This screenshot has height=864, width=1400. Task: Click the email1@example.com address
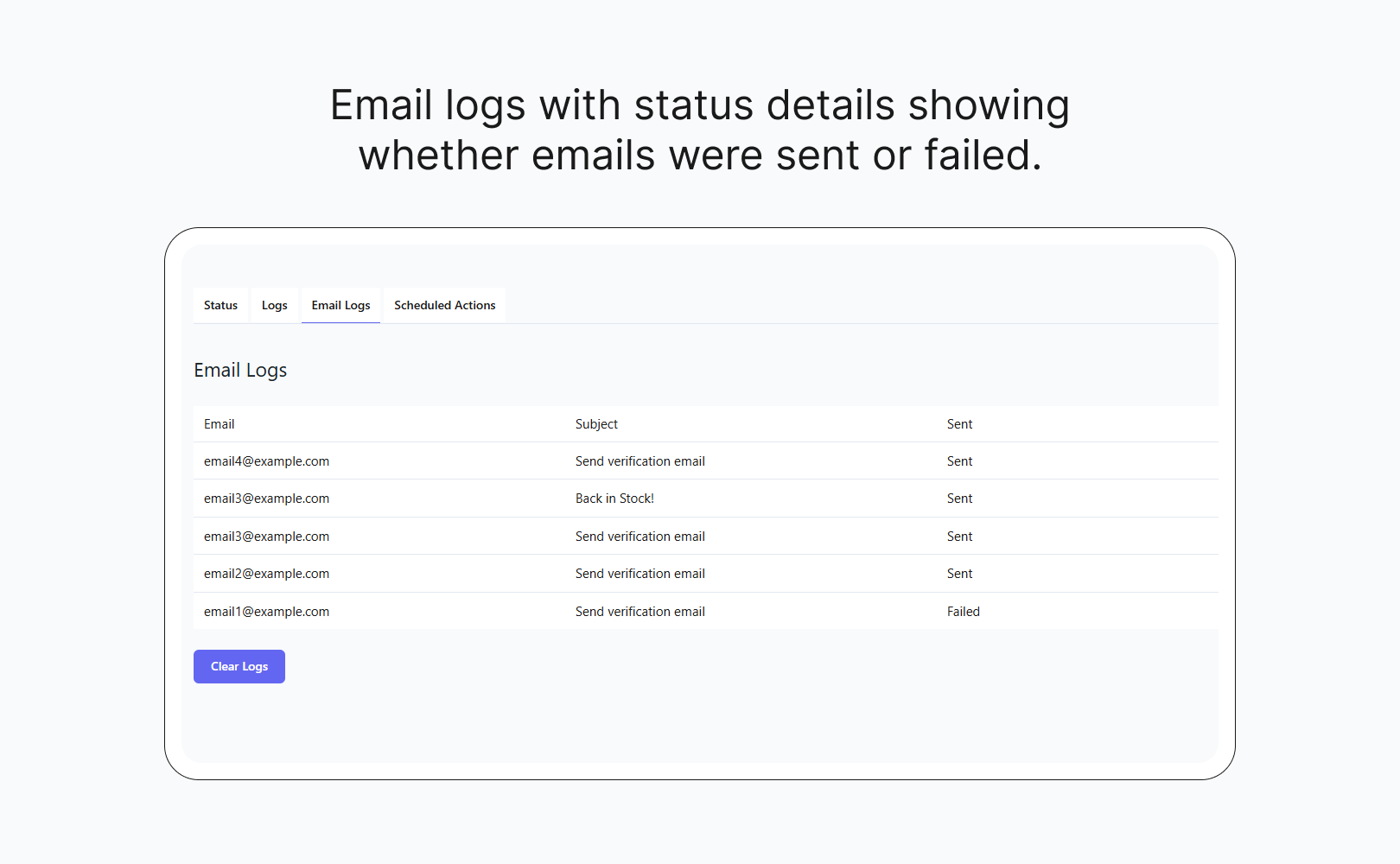[266, 612]
